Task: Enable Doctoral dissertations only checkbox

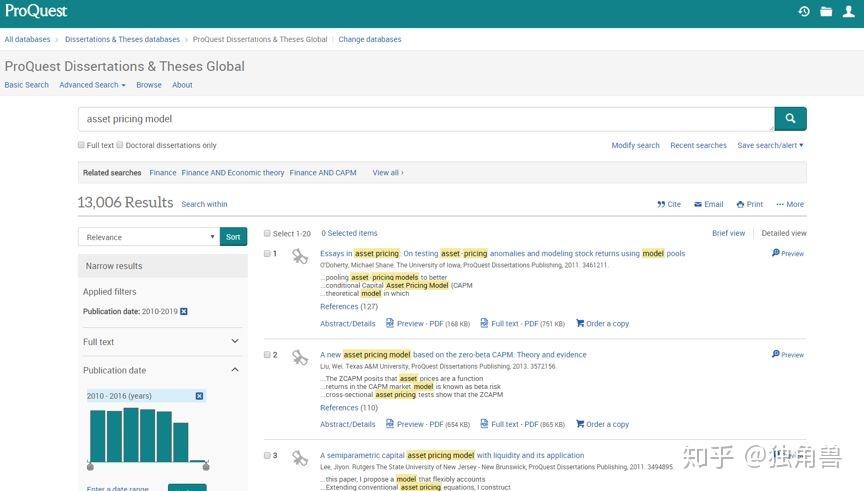Action: [x=120, y=145]
